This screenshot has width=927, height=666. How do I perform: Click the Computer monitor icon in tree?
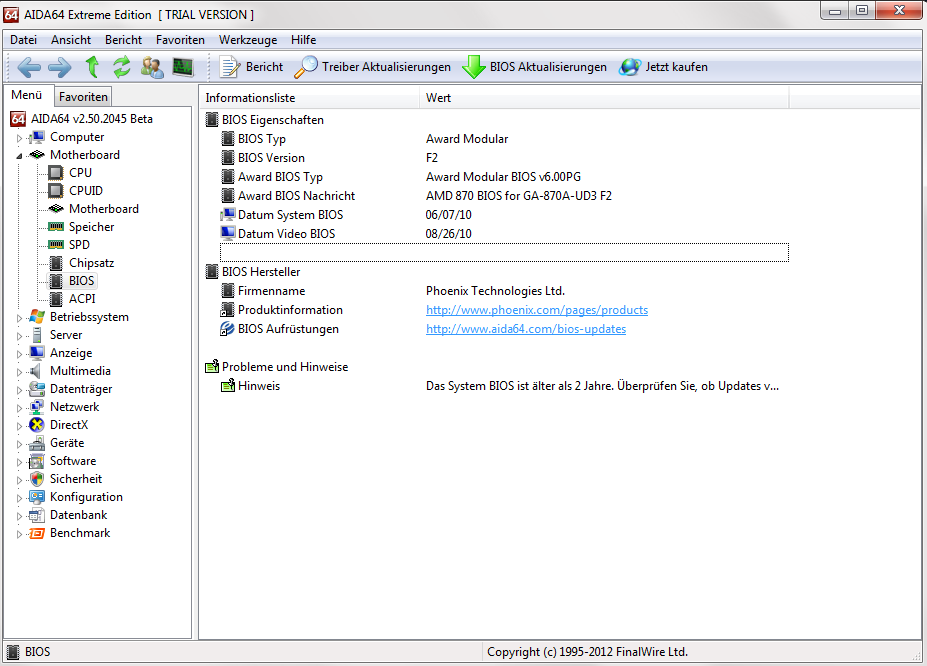pyautogui.click(x=37, y=137)
